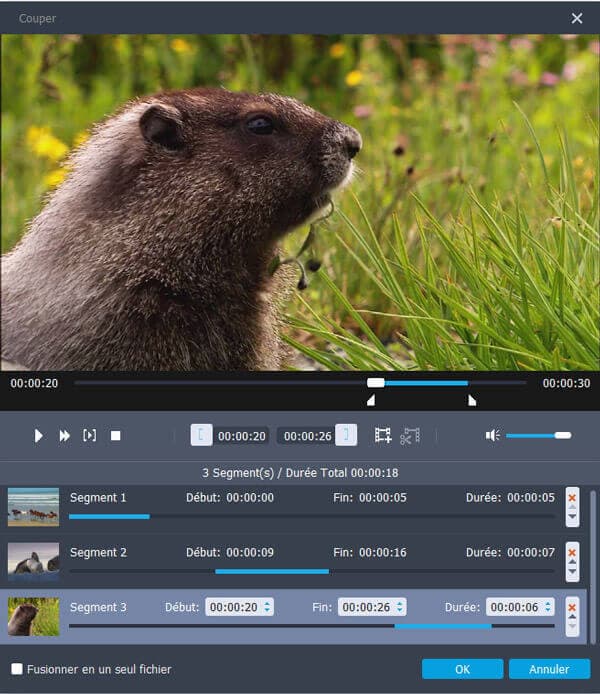The width and height of the screenshot is (600, 694).
Task: Click Segment 2 blue range bar
Action: pos(272,571)
